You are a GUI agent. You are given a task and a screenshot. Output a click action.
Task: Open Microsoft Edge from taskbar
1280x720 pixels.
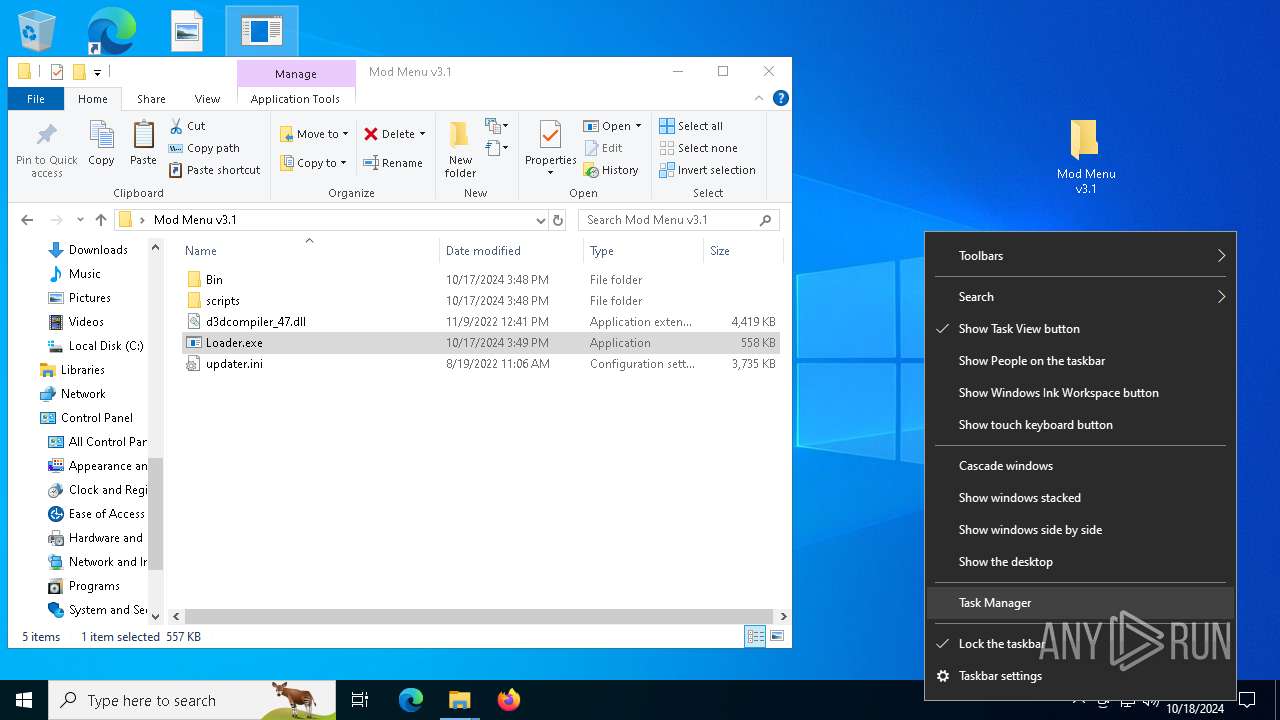pyautogui.click(x=411, y=700)
